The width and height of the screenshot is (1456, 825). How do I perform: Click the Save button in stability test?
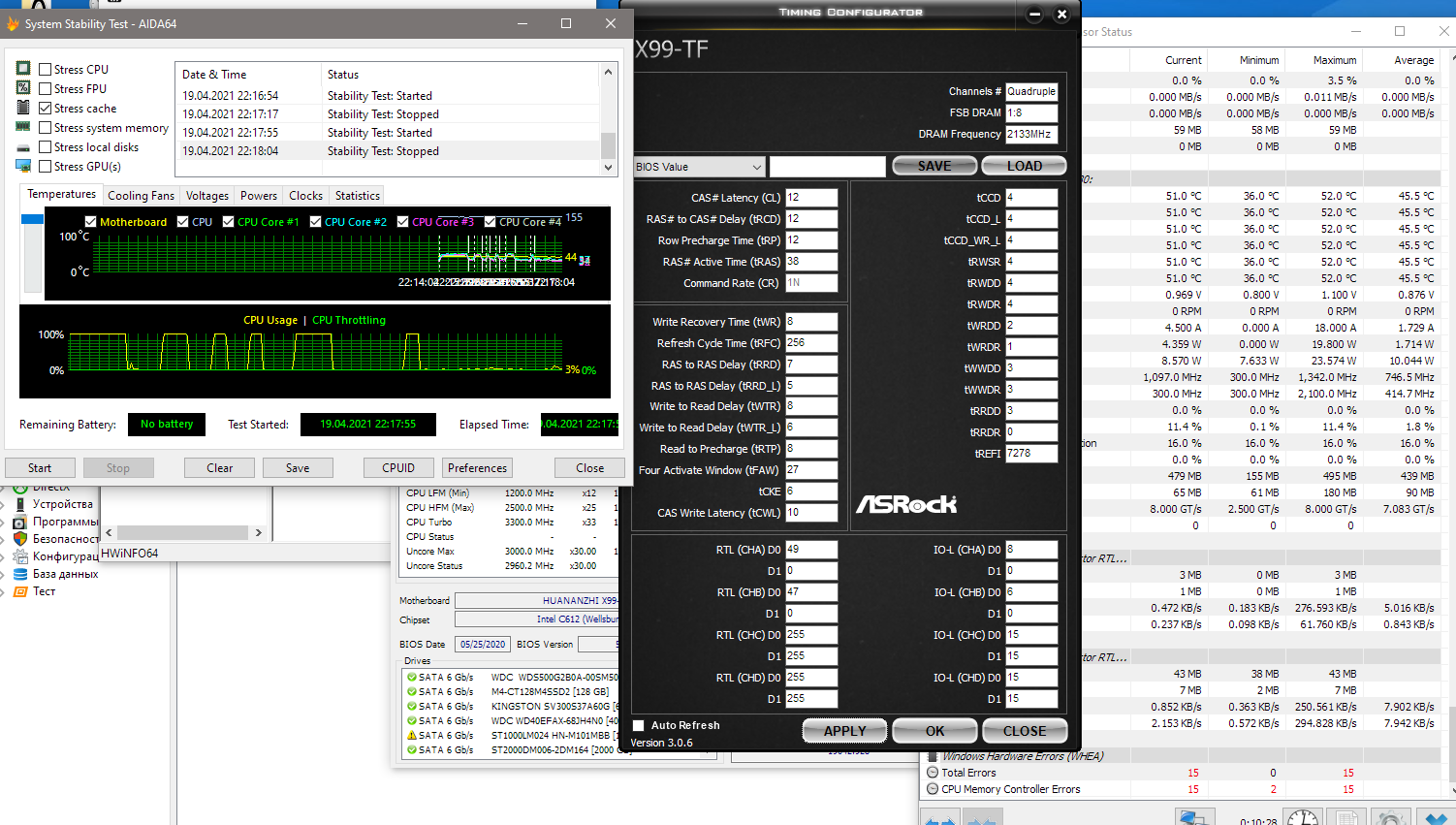(298, 467)
